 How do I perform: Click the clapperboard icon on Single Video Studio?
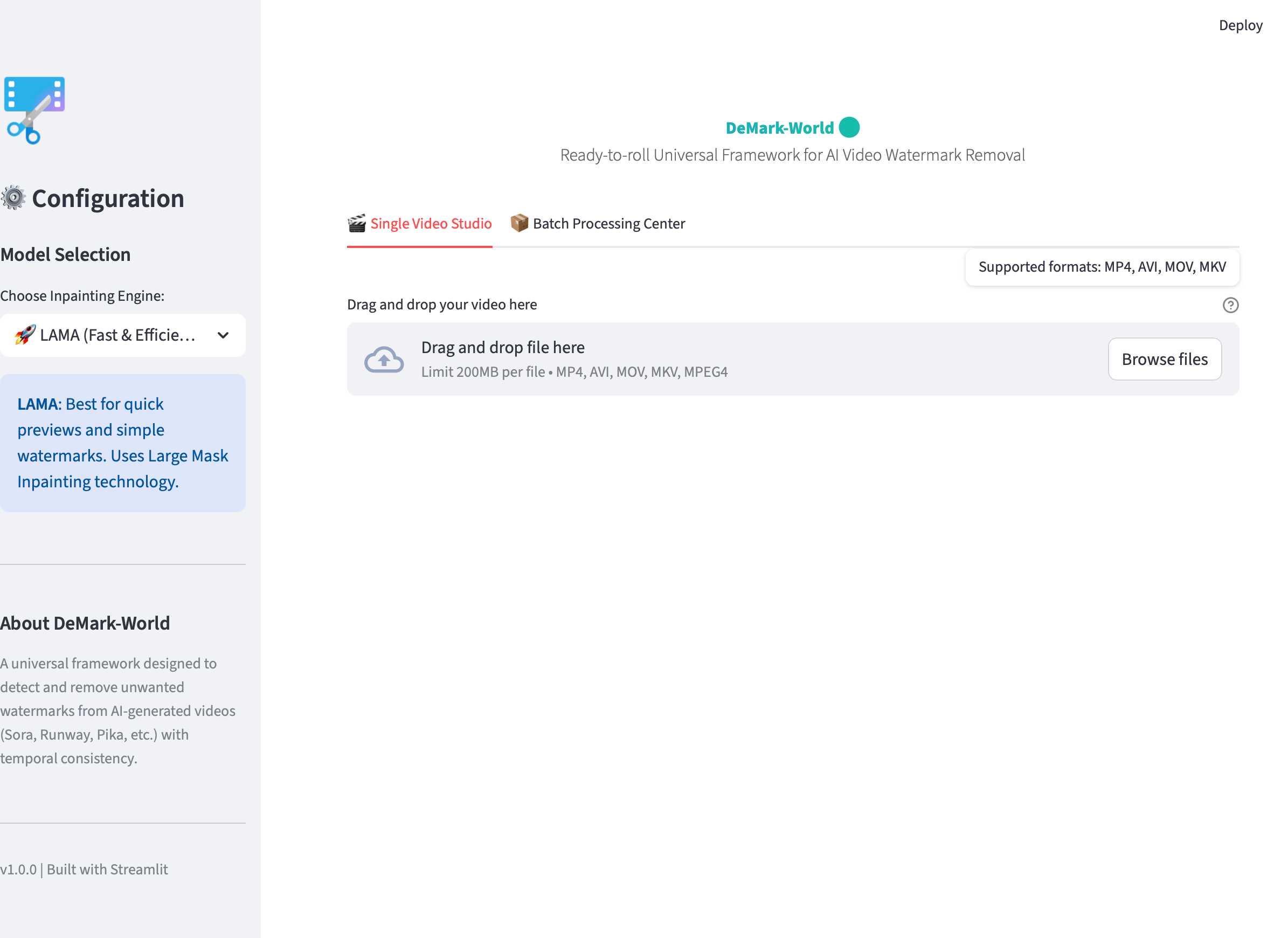[357, 223]
